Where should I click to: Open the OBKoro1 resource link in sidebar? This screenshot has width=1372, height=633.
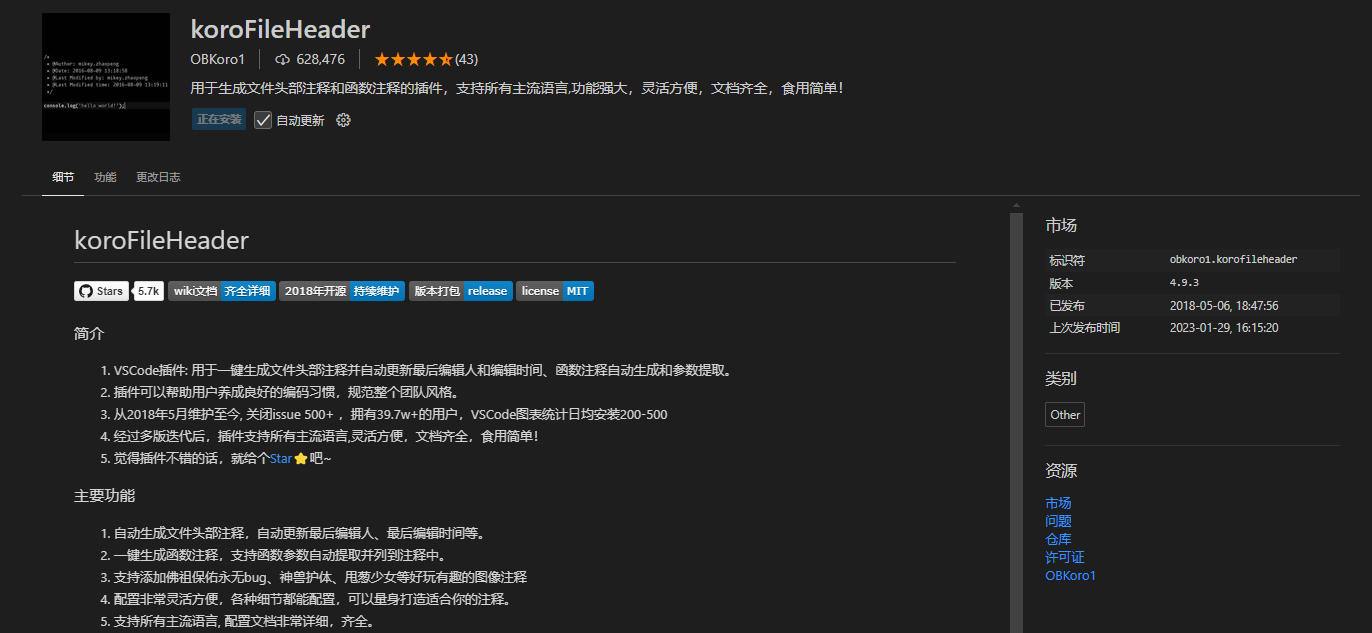pos(1071,575)
